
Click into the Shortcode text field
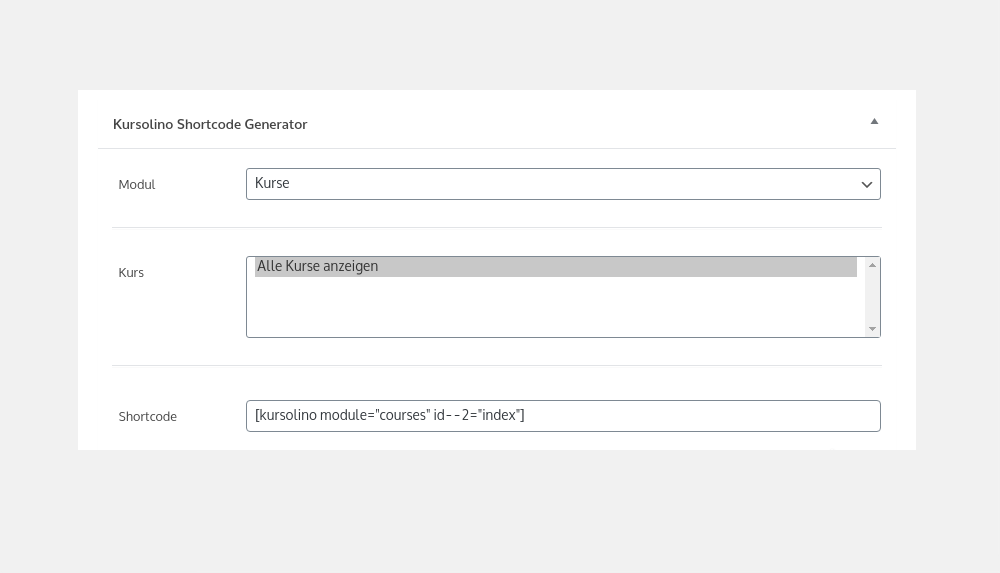(x=563, y=416)
